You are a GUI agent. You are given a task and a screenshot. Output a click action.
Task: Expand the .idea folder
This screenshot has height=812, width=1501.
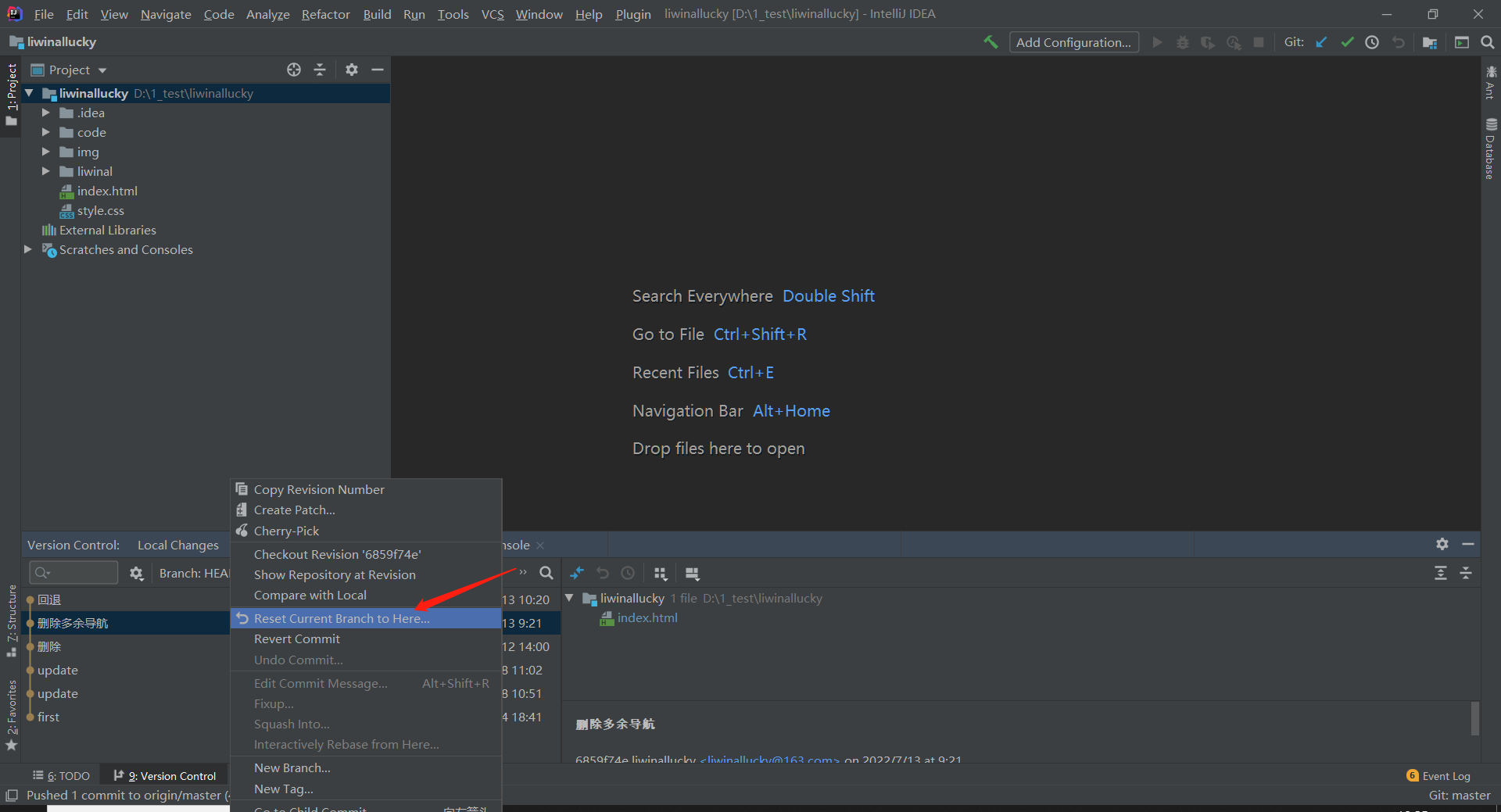(45, 113)
